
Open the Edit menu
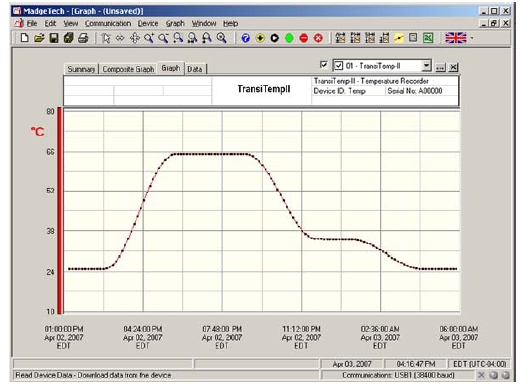coord(50,23)
